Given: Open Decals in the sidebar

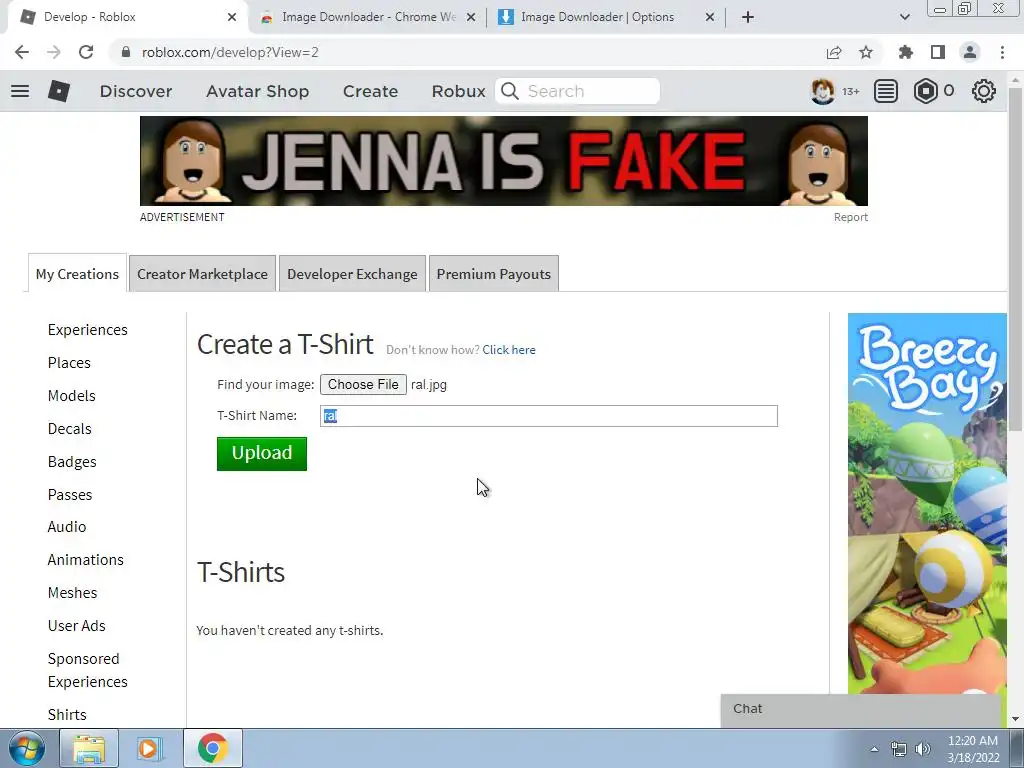Looking at the screenshot, I should click(x=69, y=429).
